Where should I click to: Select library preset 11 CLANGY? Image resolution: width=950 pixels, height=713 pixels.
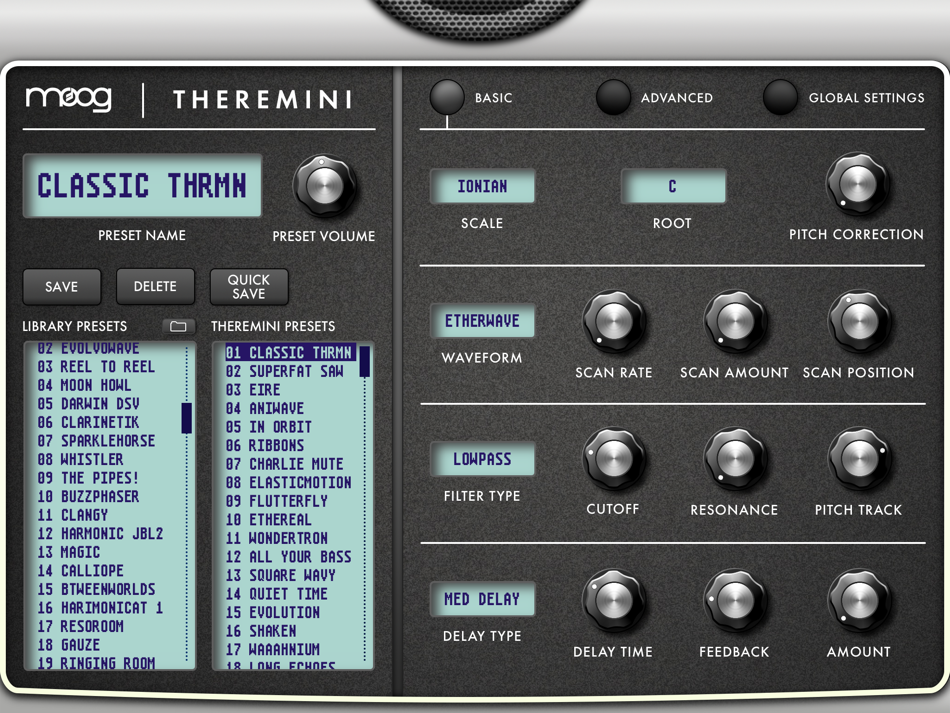(x=73, y=515)
